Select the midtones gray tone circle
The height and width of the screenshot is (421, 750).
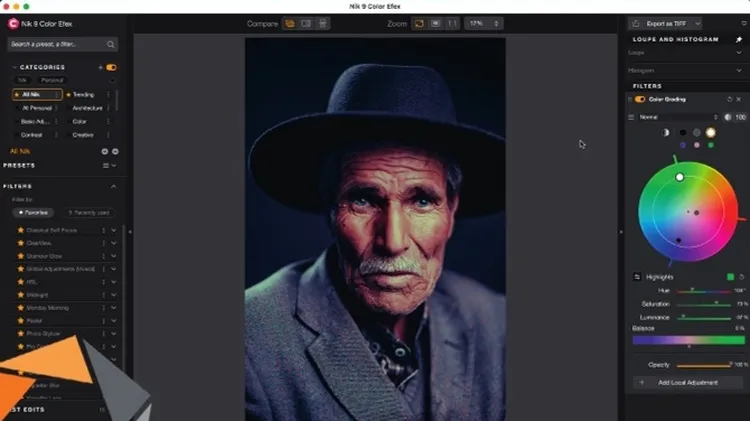pyautogui.click(x=697, y=133)
